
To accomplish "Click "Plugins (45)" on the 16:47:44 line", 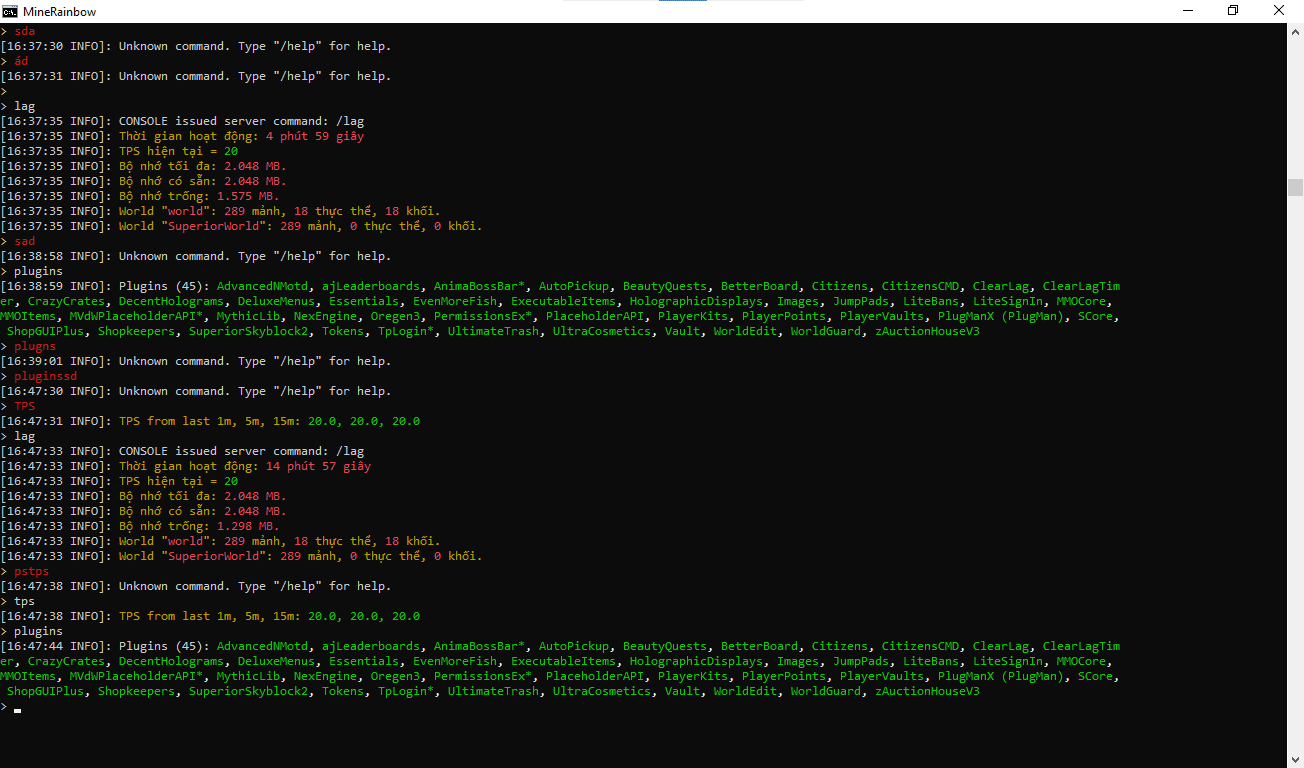I will pos(161,646).
